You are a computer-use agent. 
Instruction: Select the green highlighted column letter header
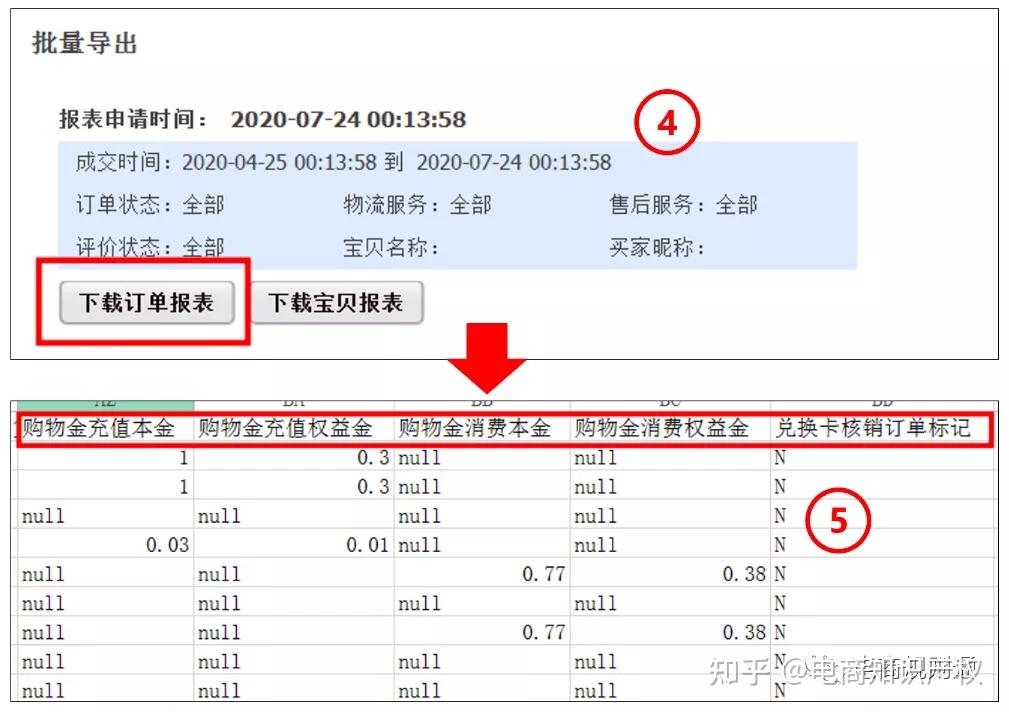pyautogui.click(x=105, y=403)
